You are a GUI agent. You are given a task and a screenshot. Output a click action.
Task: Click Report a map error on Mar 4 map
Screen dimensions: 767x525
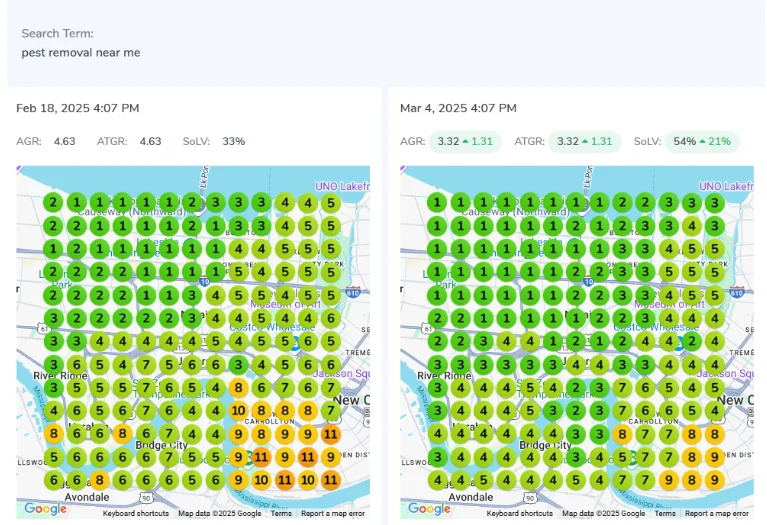point(717,513)
